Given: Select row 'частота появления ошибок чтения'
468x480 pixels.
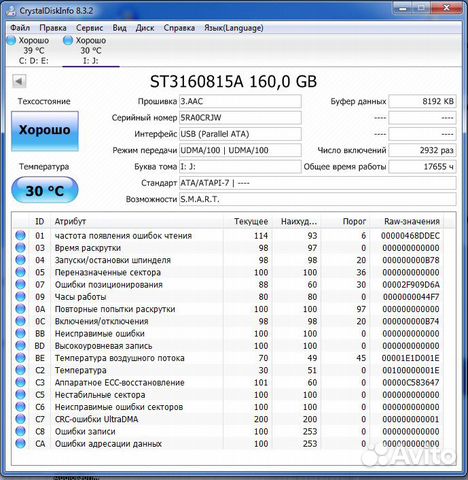Looking at the screenshot, I should 228,235.
